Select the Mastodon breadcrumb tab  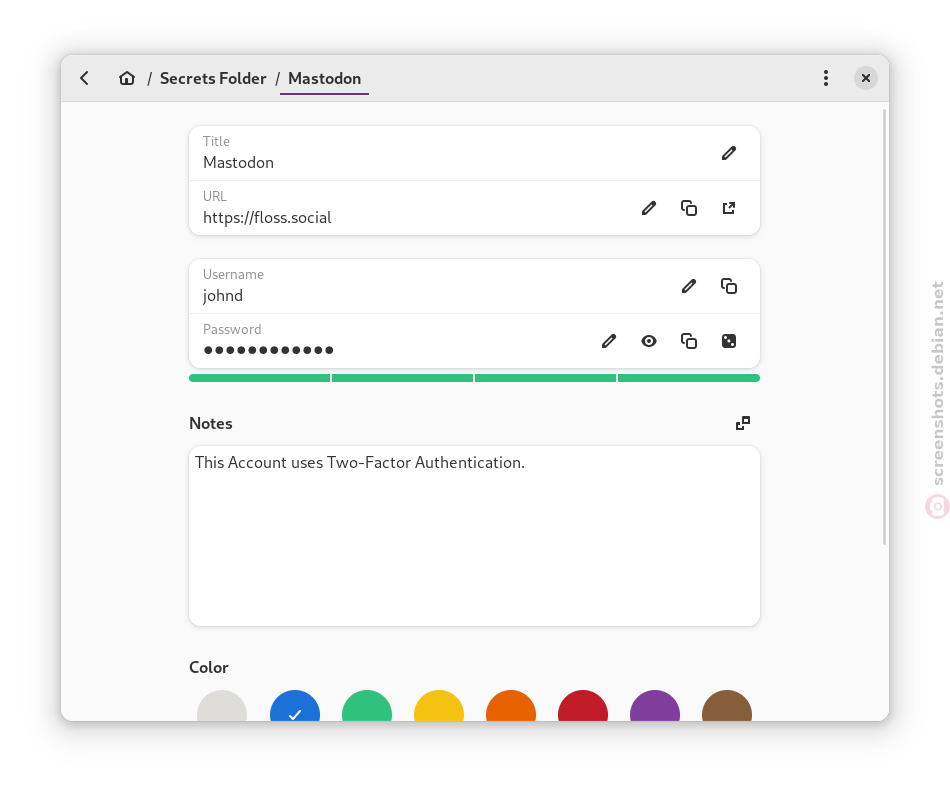click(324, 79)
